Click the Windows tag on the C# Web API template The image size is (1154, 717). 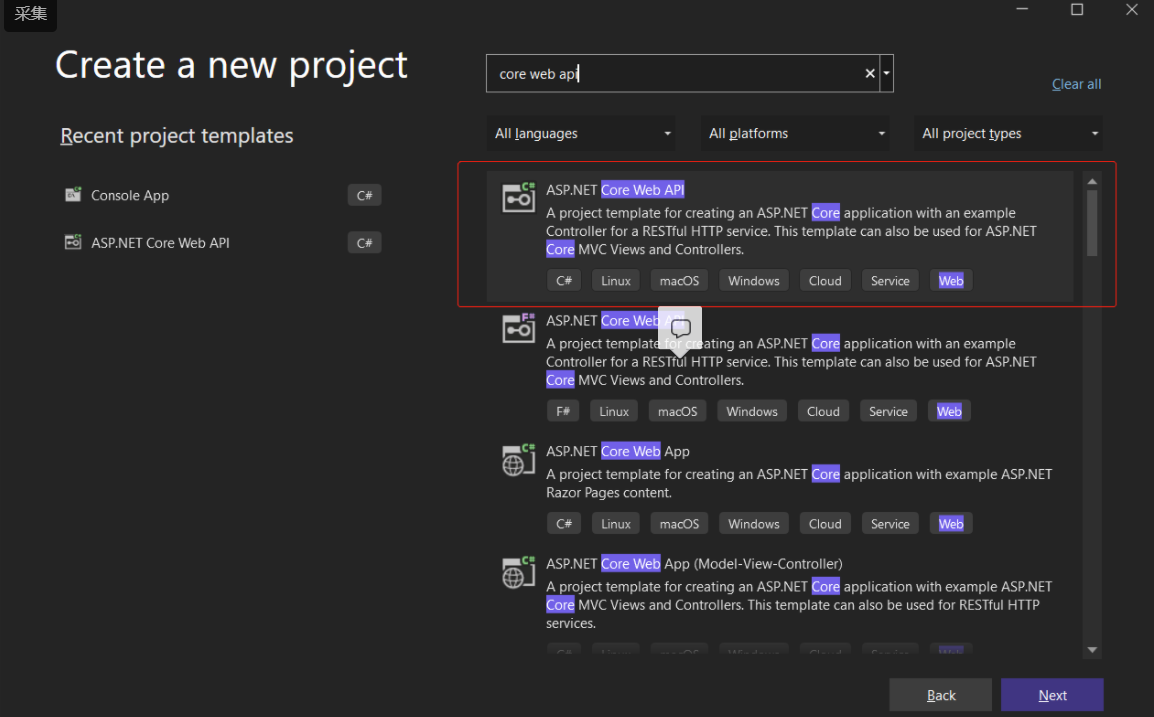click(x=754, y=280)
